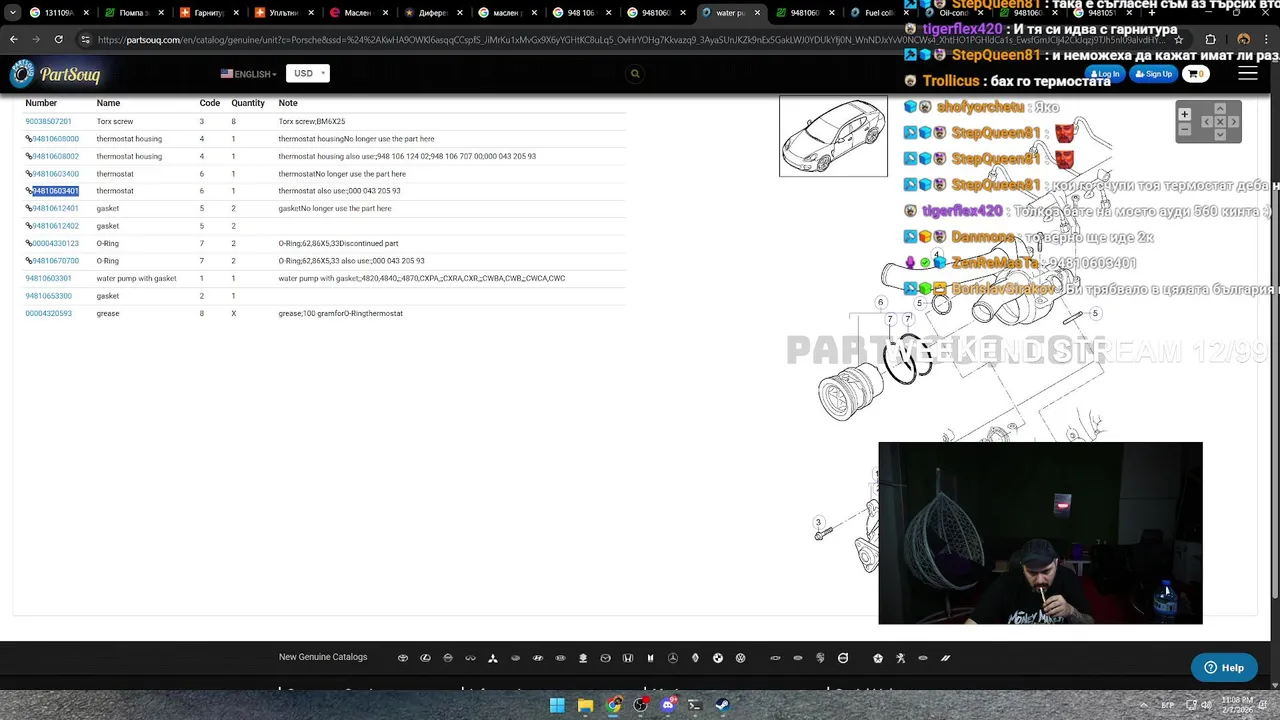This screenshot has width=1280, height=720.
Task: Open File Explorer from the taskbar
Action: [x=585, y=705]
